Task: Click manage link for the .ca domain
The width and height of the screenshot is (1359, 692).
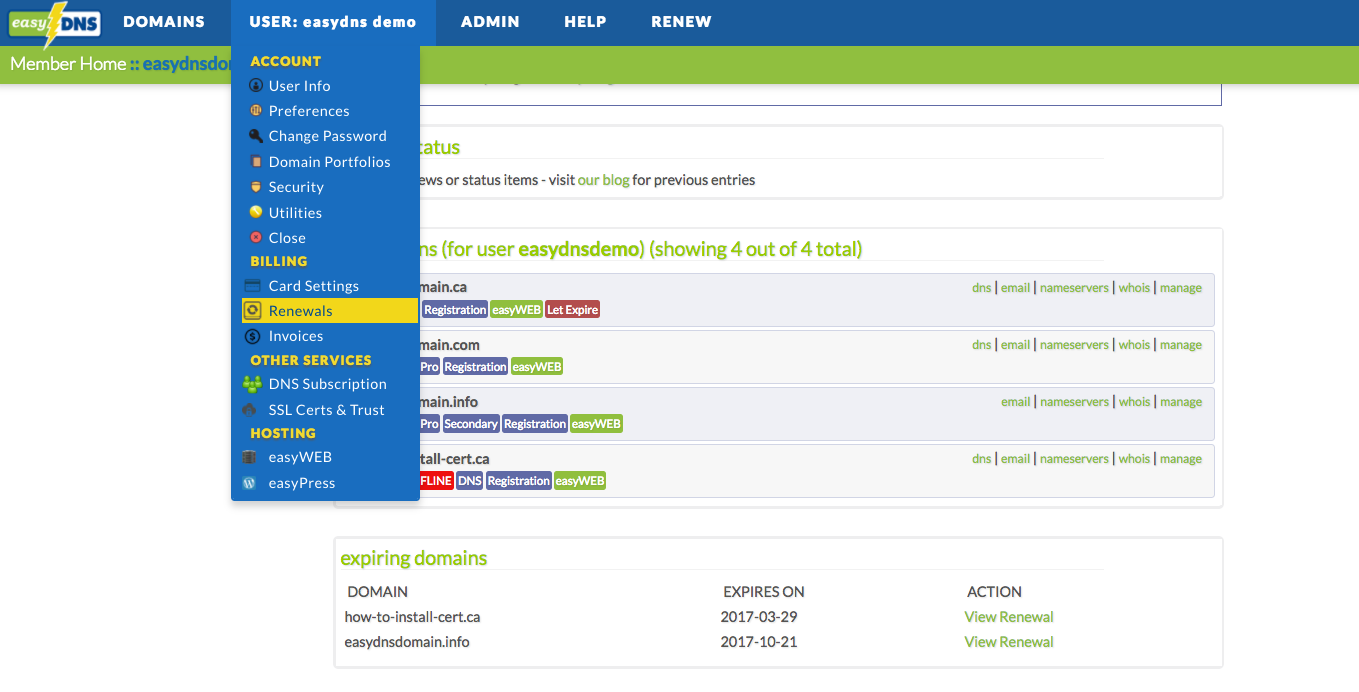Action: [1181, 287]
